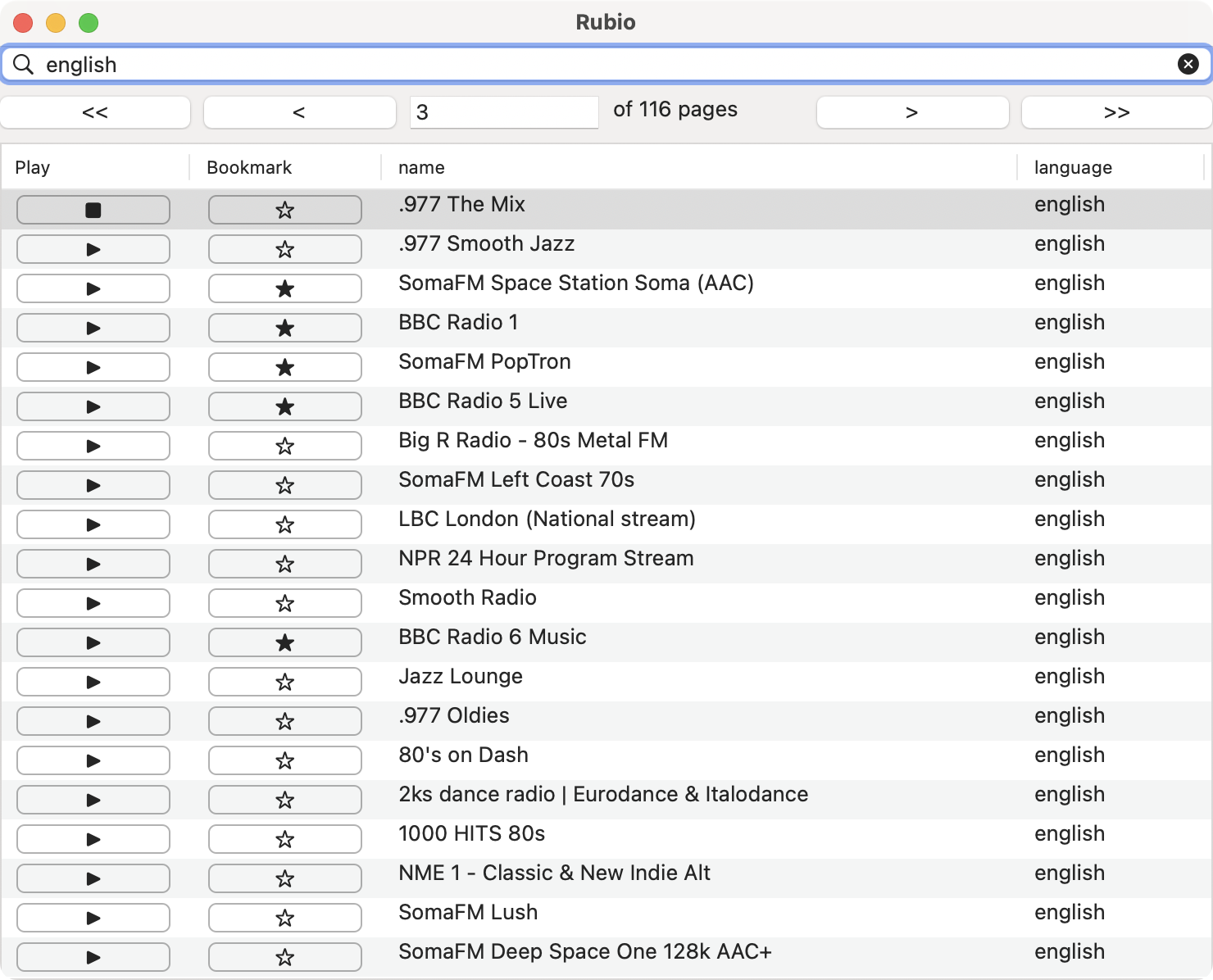Click the 'of 116 pages' label
Image resolution: width=1213 pixels, height=980 pixels.
[675, 110]
